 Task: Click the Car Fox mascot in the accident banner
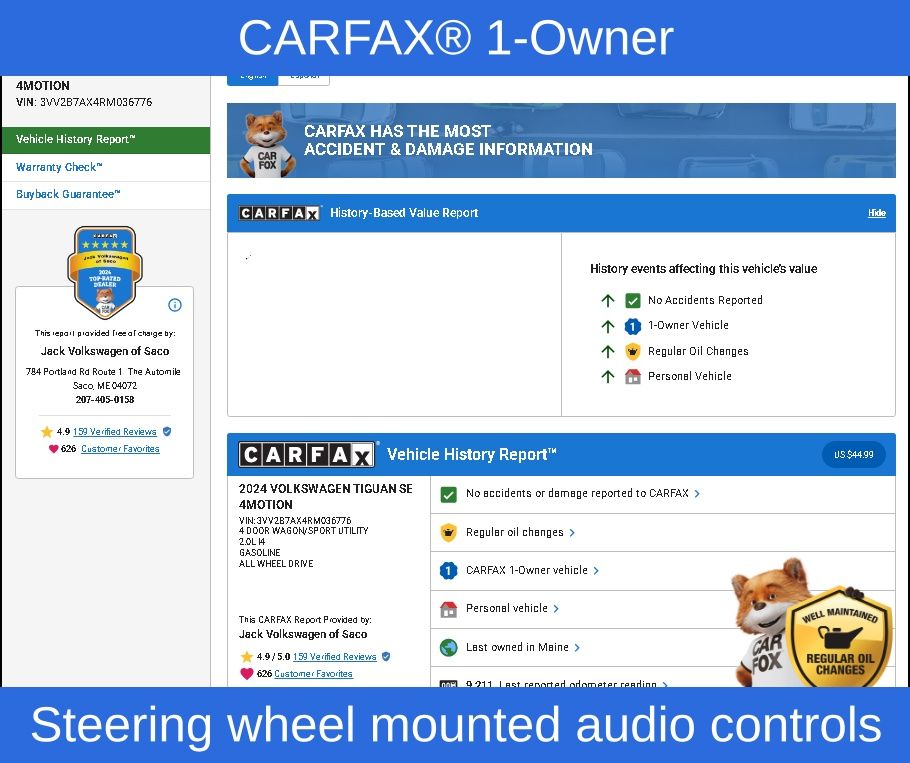pos(266,144)
